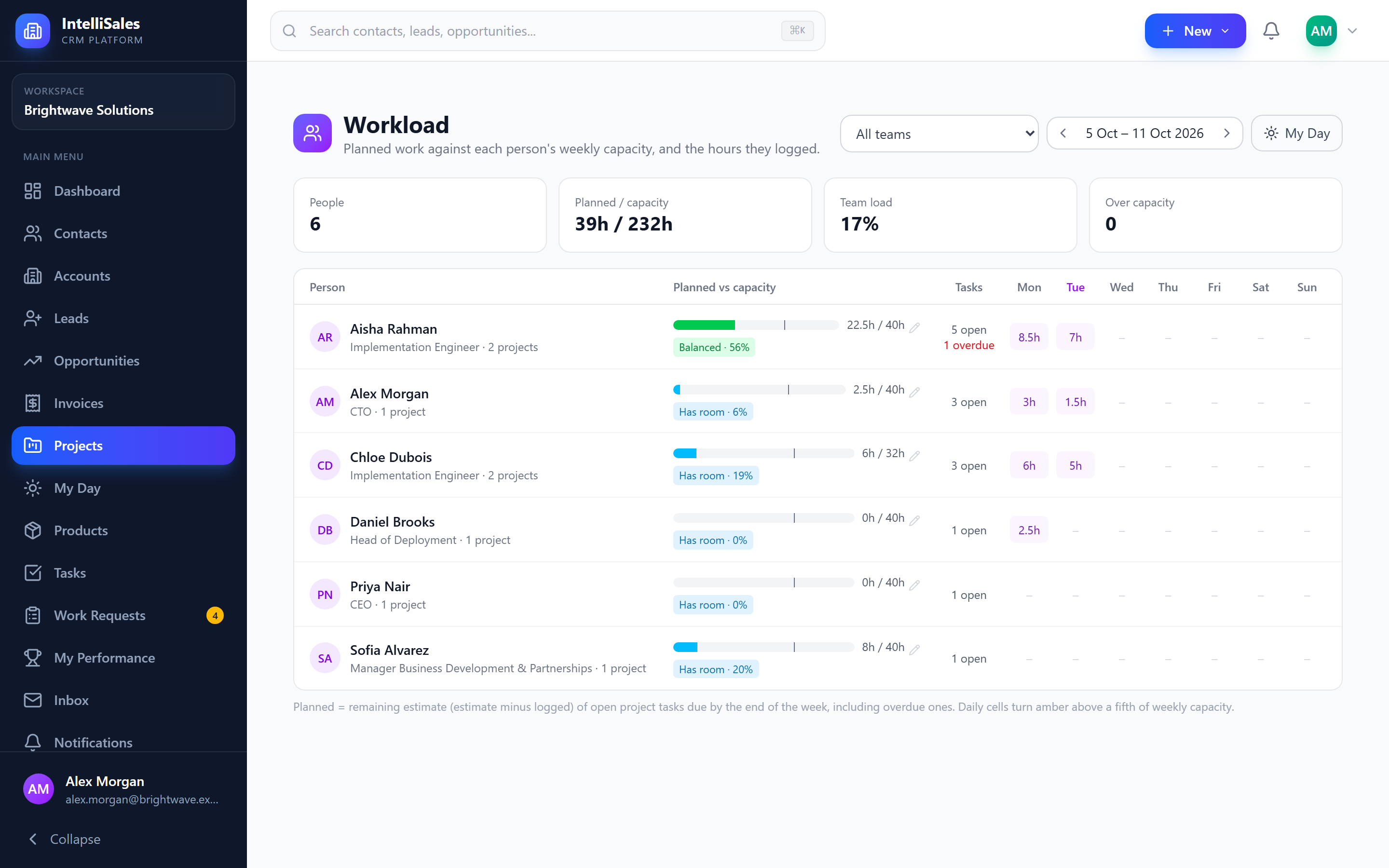This screenshot has height=868, width=1389.
Task: Focus the search contacts input field
Action: (x=547, y=31)
